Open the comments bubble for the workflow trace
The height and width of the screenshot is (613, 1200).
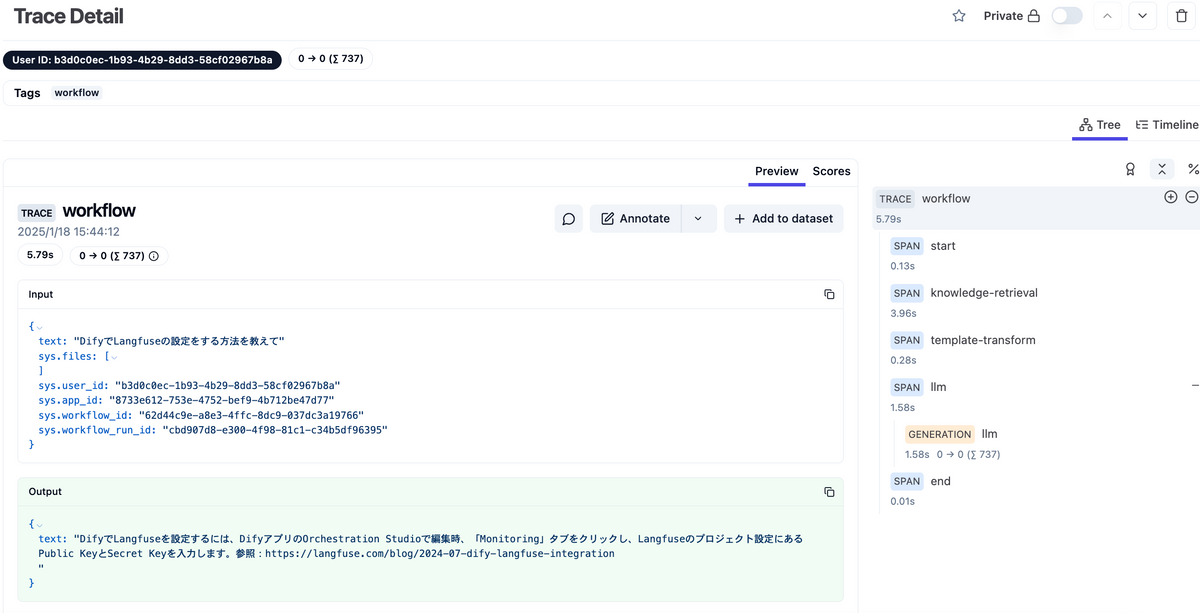569,218
